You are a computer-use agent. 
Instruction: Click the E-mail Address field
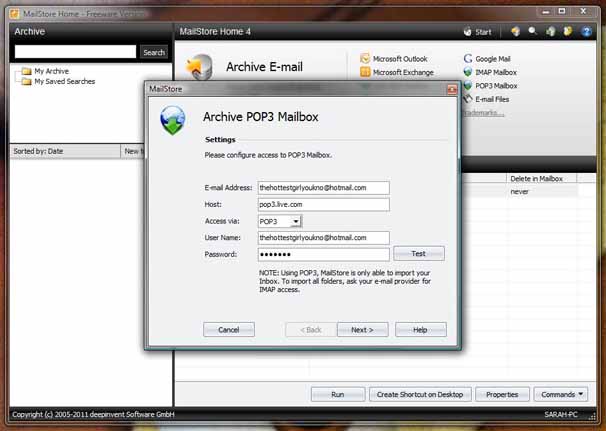tap(324, 188)
